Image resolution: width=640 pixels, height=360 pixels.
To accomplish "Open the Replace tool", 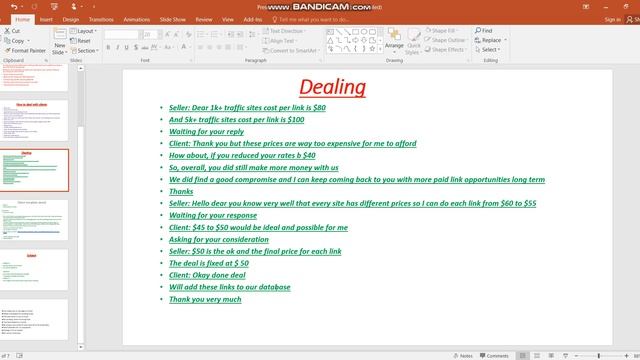I will pyautogui.click(x=488, y=40).
